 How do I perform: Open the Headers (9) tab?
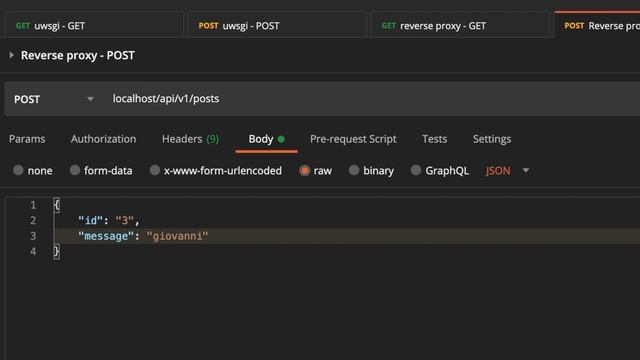(190, 139)
